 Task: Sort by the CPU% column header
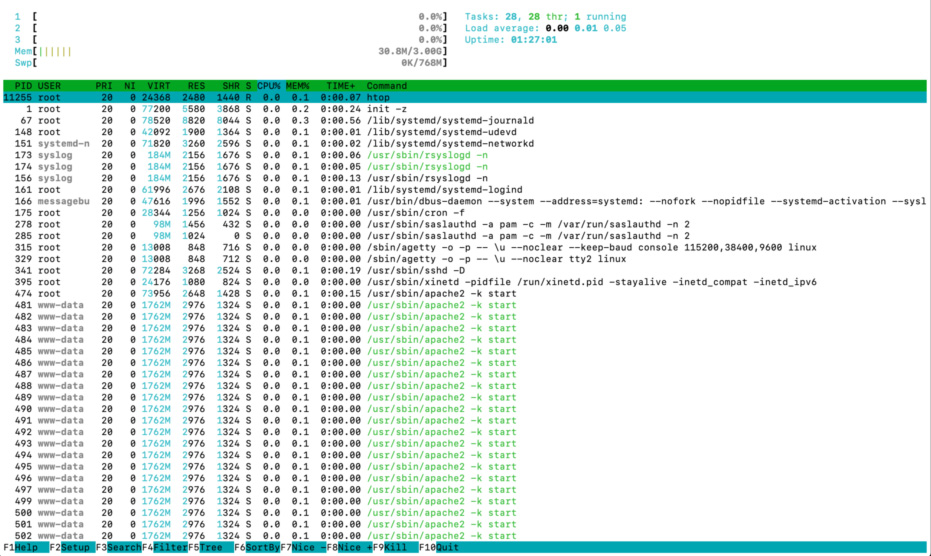click(270, 86)
